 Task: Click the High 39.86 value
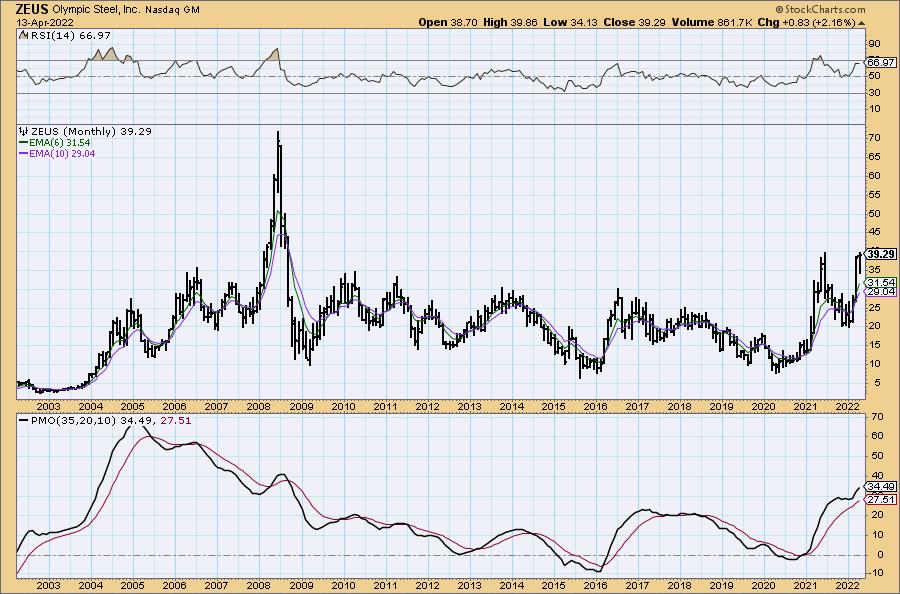click(511, 22)
